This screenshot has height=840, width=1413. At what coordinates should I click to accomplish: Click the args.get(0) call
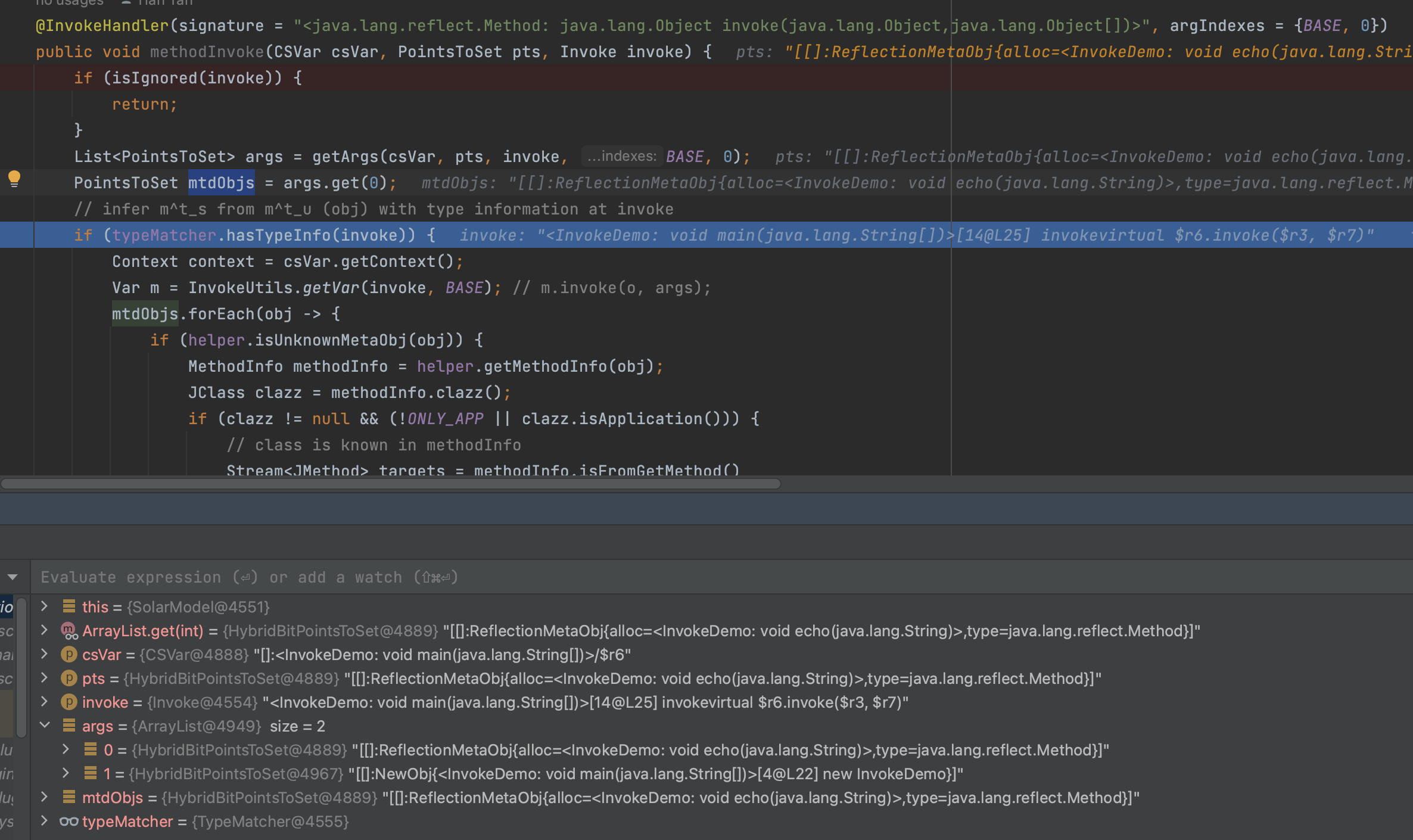point(335,183)
